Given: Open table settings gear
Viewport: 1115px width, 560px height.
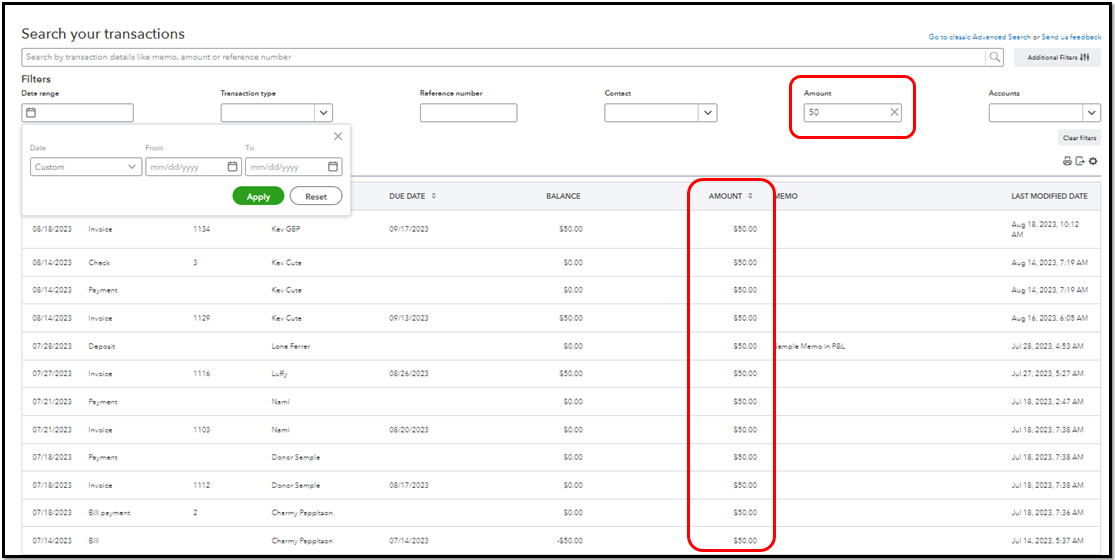Looking at the screenshot, I should click(x=1093, y=161).
